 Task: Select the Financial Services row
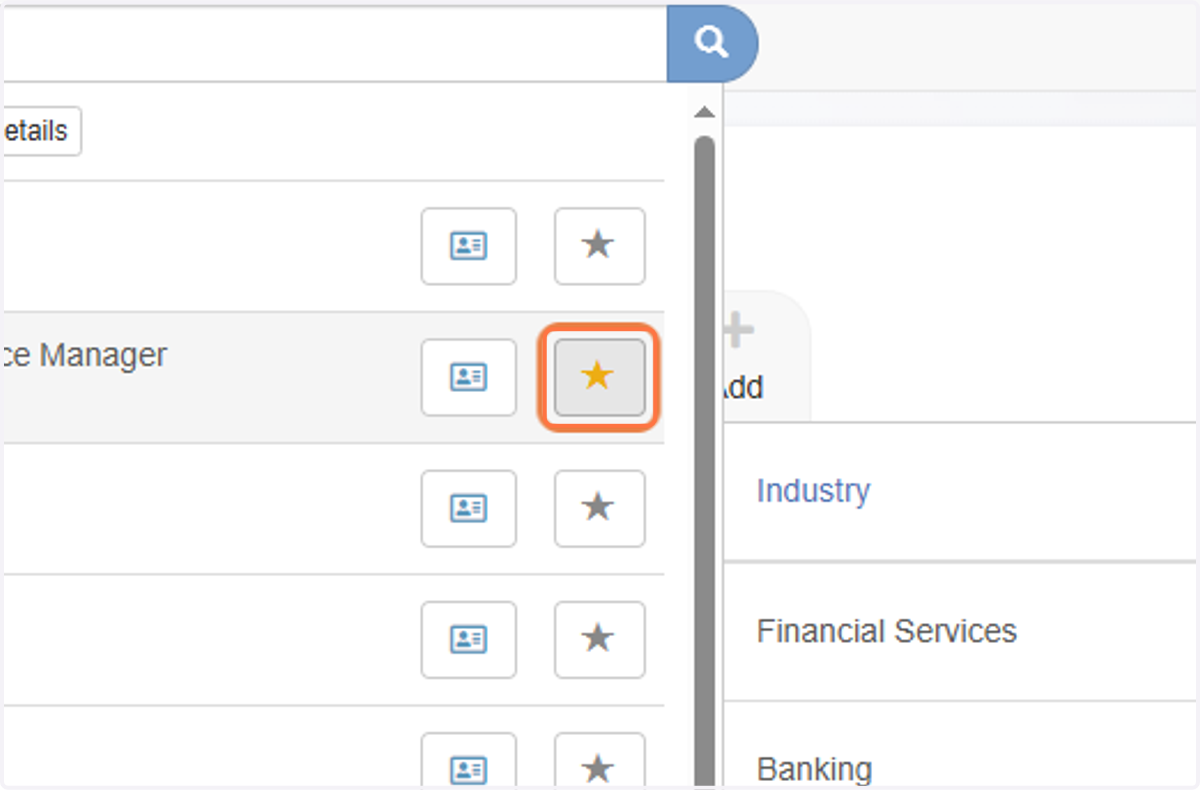[961, 631]
